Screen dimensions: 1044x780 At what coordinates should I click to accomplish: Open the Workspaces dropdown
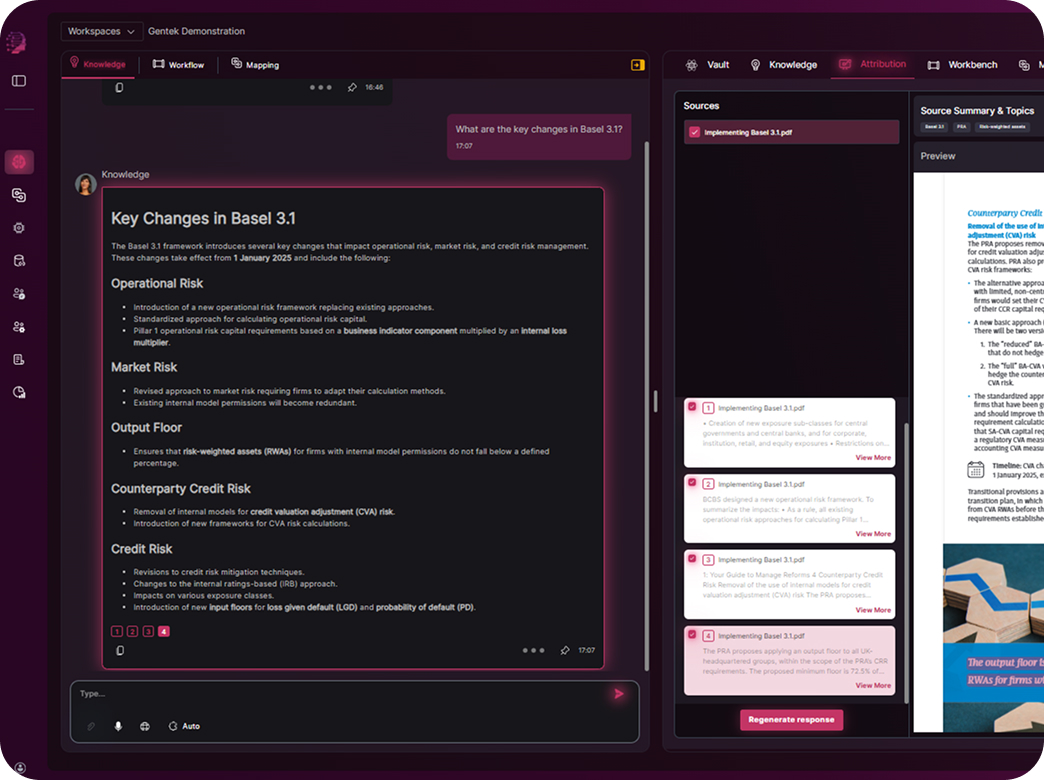click(101, 31)
